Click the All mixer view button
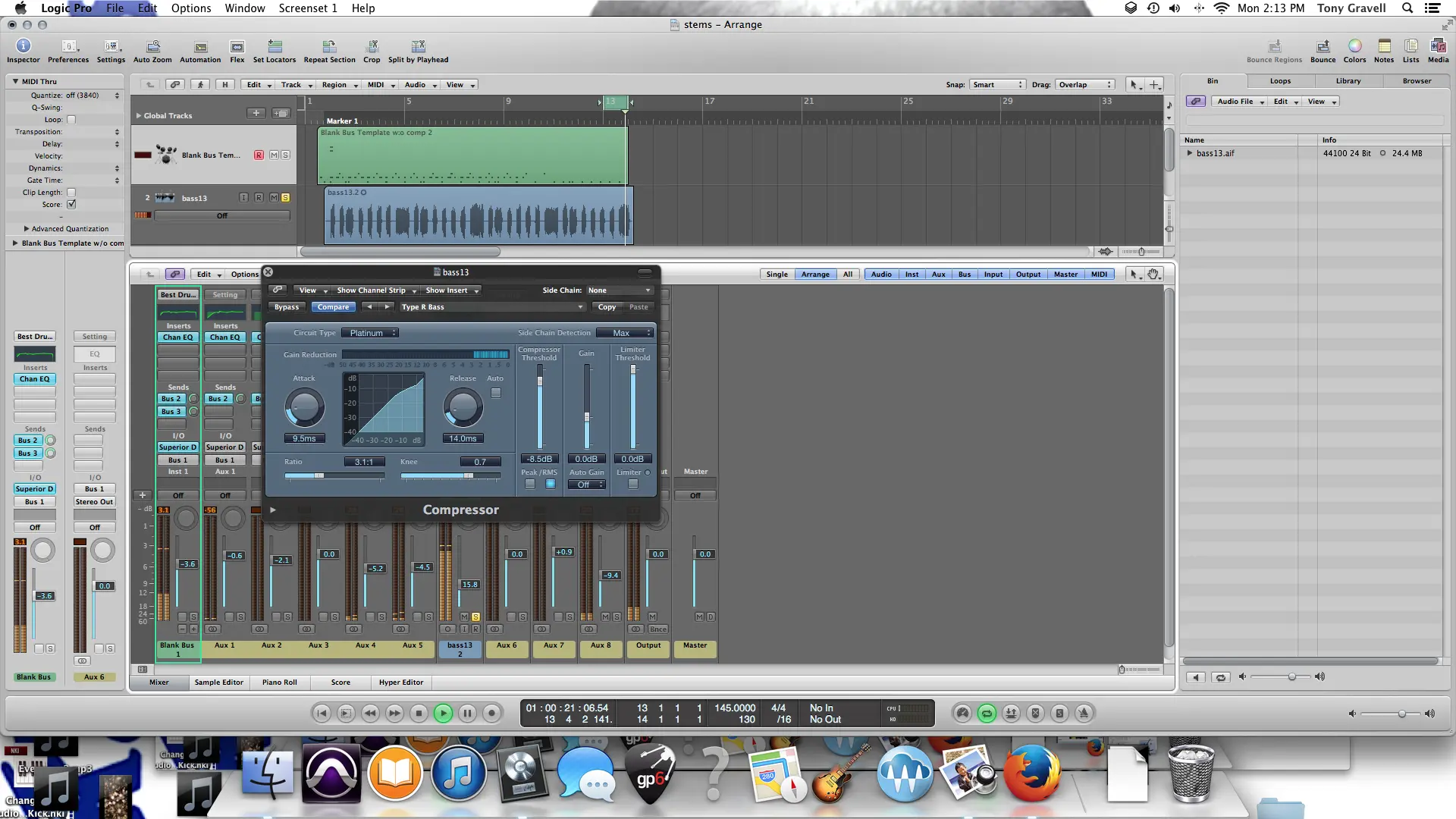 pos(848,275)
